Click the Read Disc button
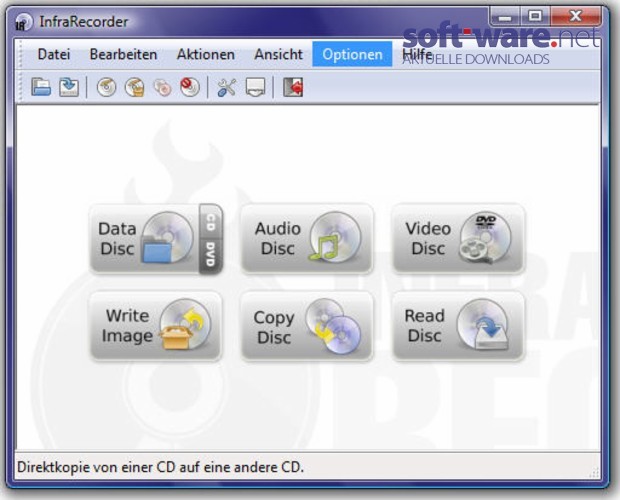Viewport: 620px width, 500px height. (x=458, y=326)
